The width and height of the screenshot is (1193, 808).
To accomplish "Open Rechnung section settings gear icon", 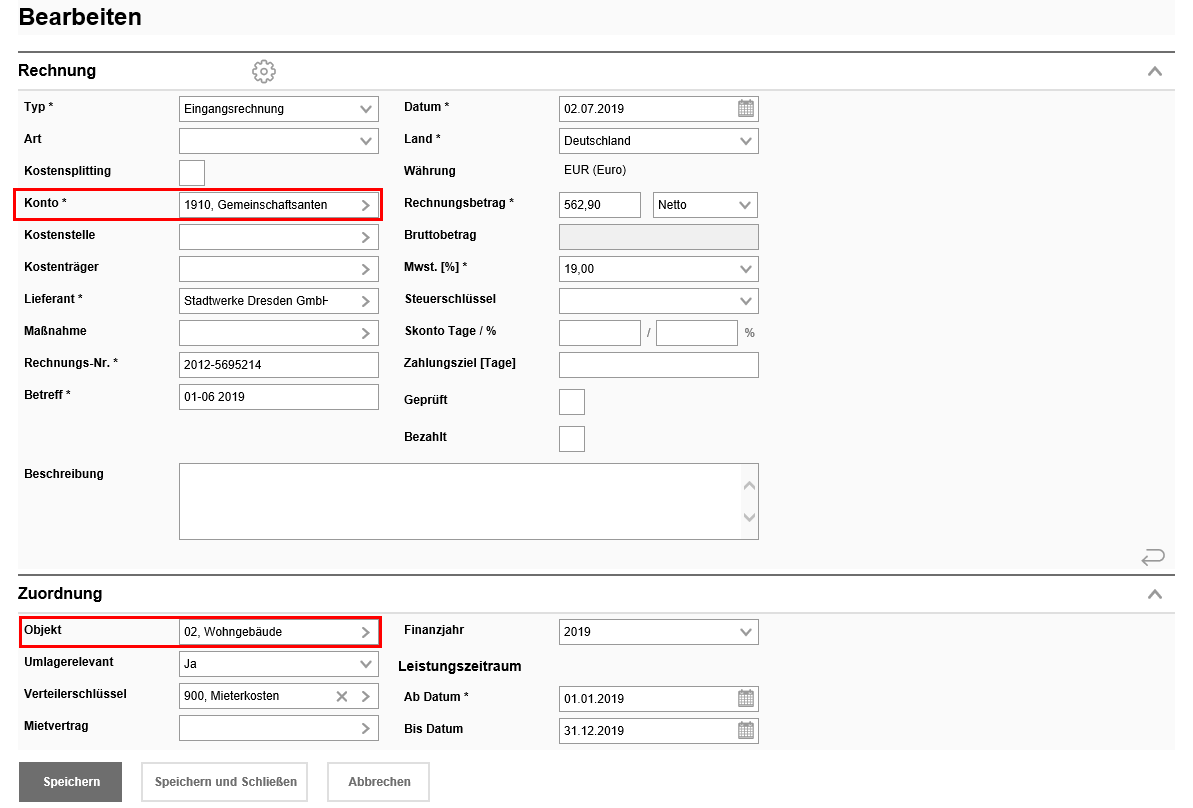I will (264, 71).
